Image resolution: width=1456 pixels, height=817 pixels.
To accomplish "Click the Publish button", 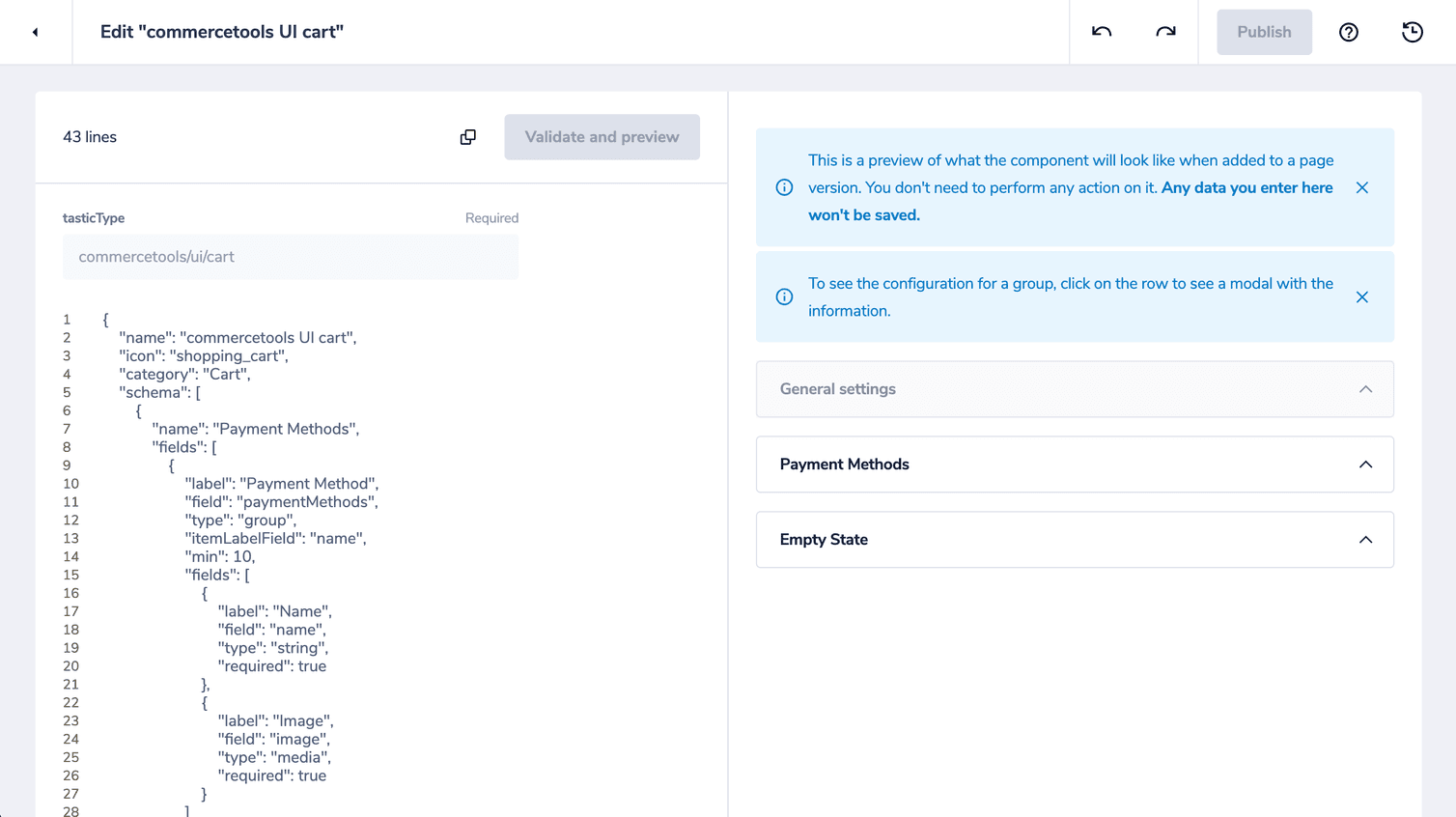I will [1264, 32].
